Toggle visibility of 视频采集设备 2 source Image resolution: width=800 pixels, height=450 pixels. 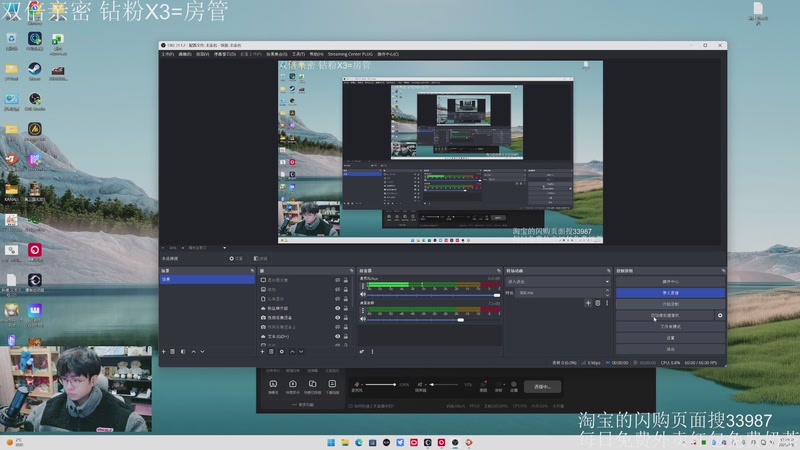[337, 327]
